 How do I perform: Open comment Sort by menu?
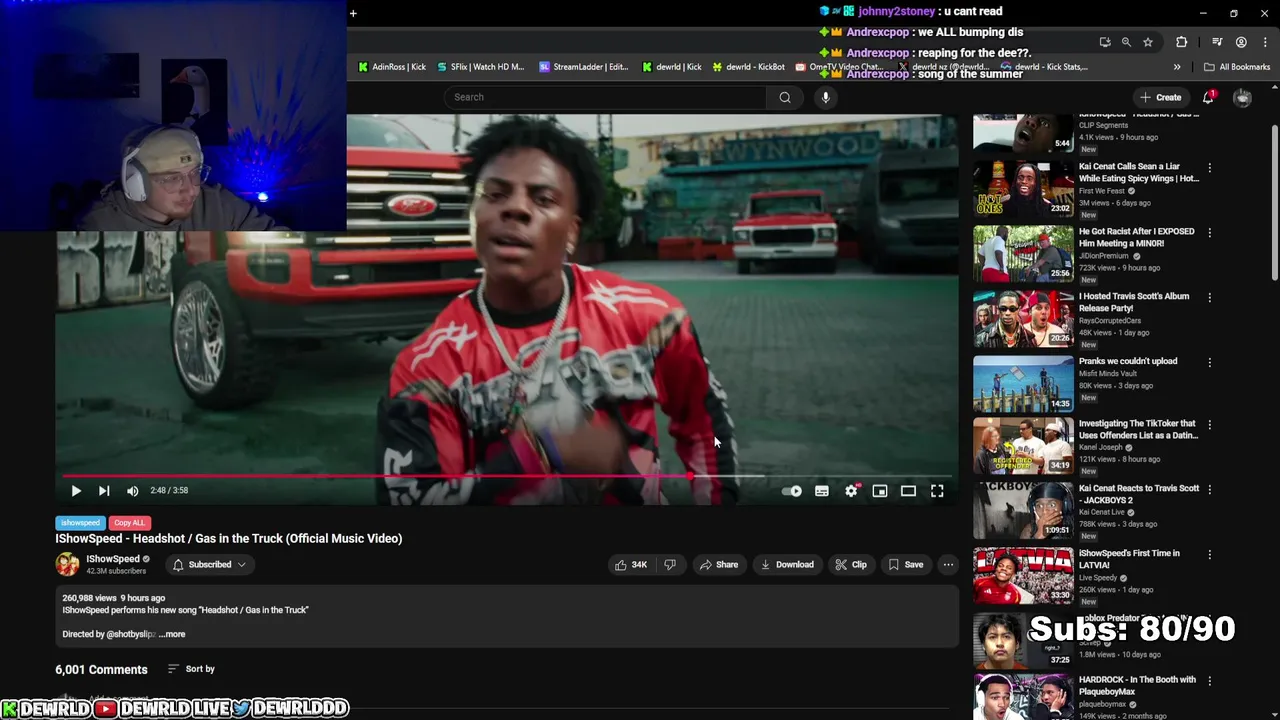(x=191, y=669)
